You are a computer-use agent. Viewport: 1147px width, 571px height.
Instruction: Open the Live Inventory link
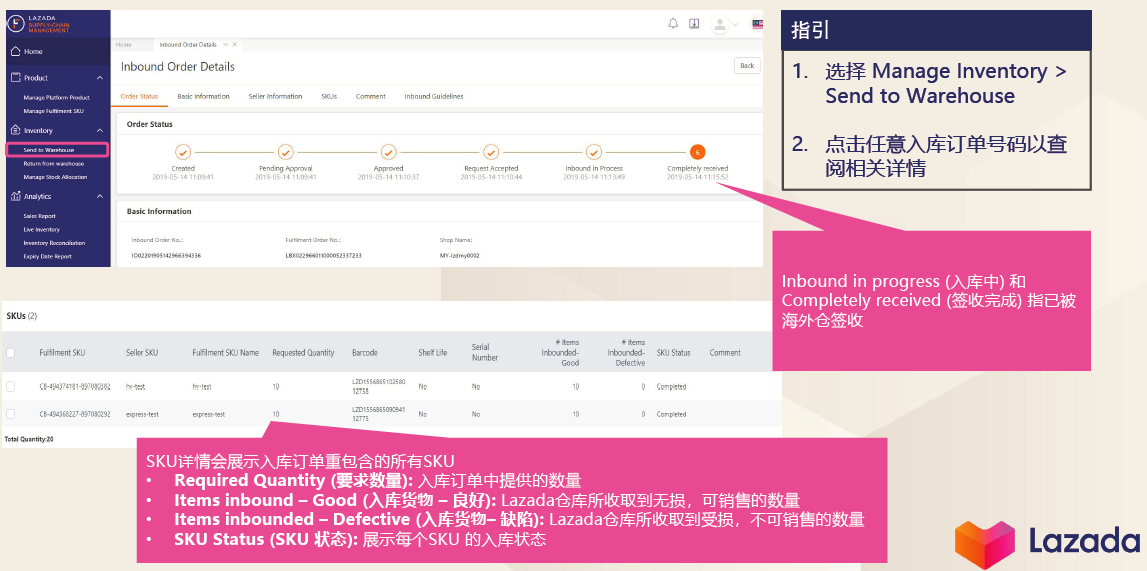[42, 230]
